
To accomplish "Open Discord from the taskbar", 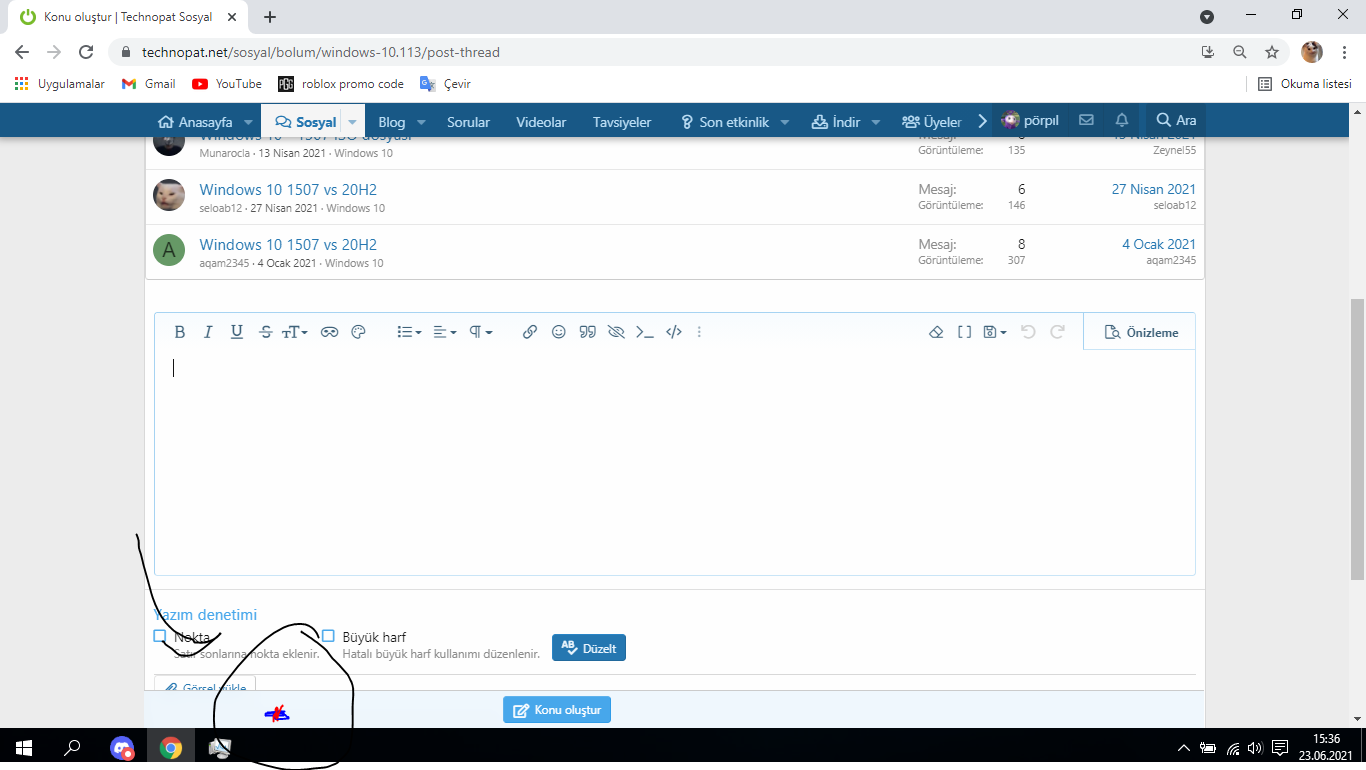I will (122, 748).
